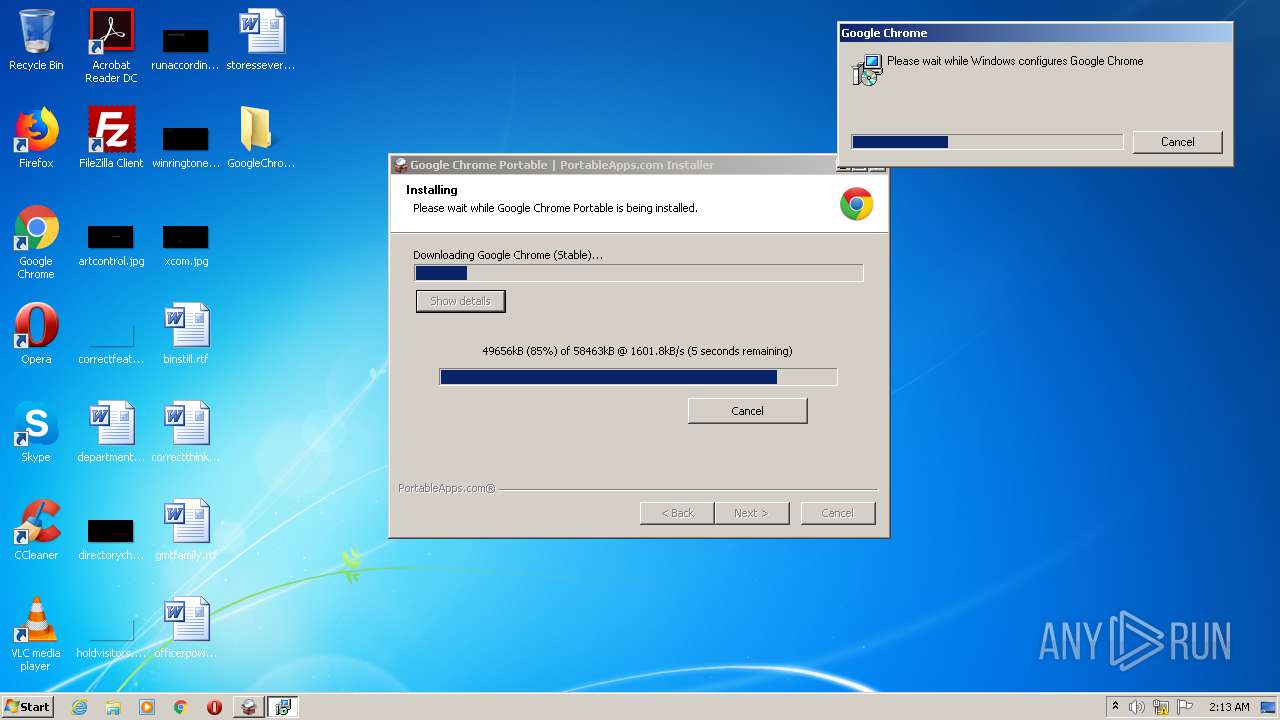
Task: Click the Windows Installer dialog icon
Action: (x=866, y=70)
